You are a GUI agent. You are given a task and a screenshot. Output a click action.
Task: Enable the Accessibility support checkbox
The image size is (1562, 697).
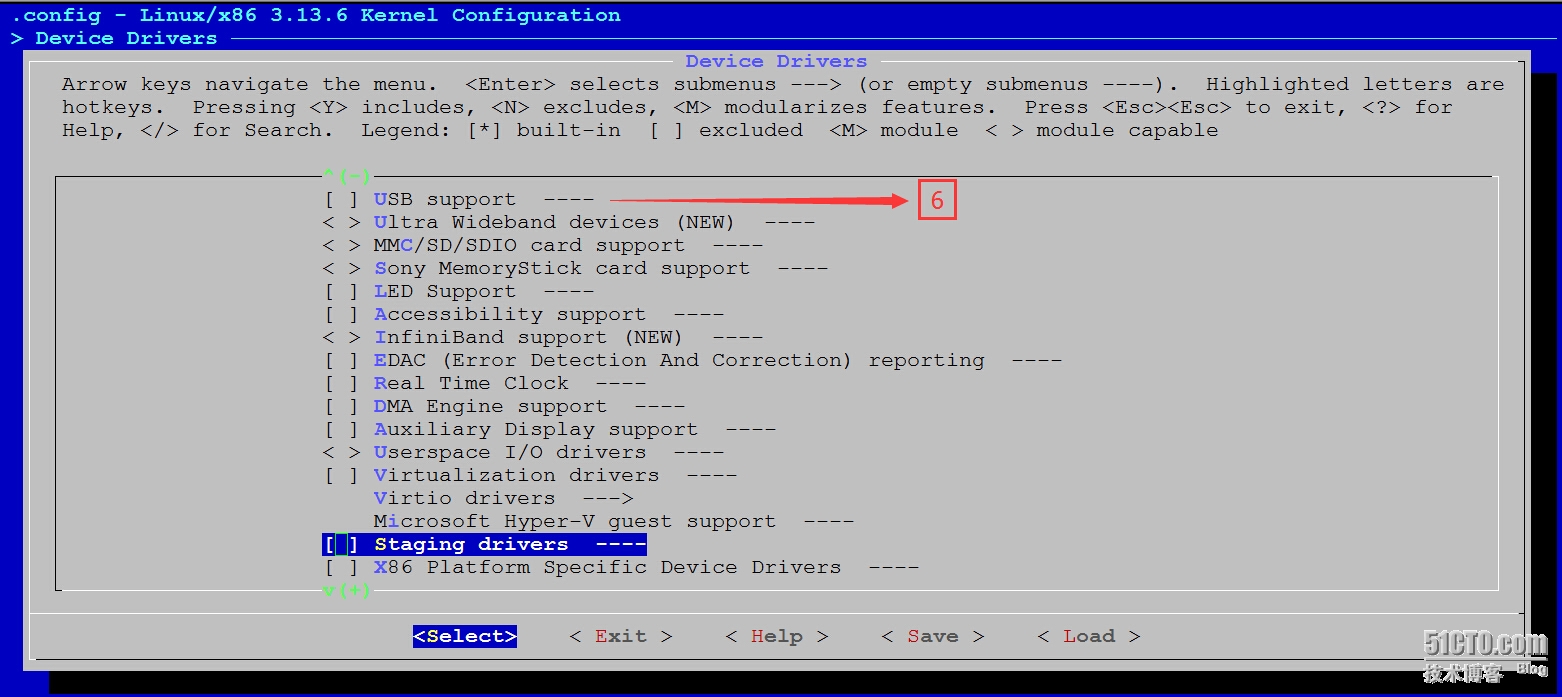(341, 314)
